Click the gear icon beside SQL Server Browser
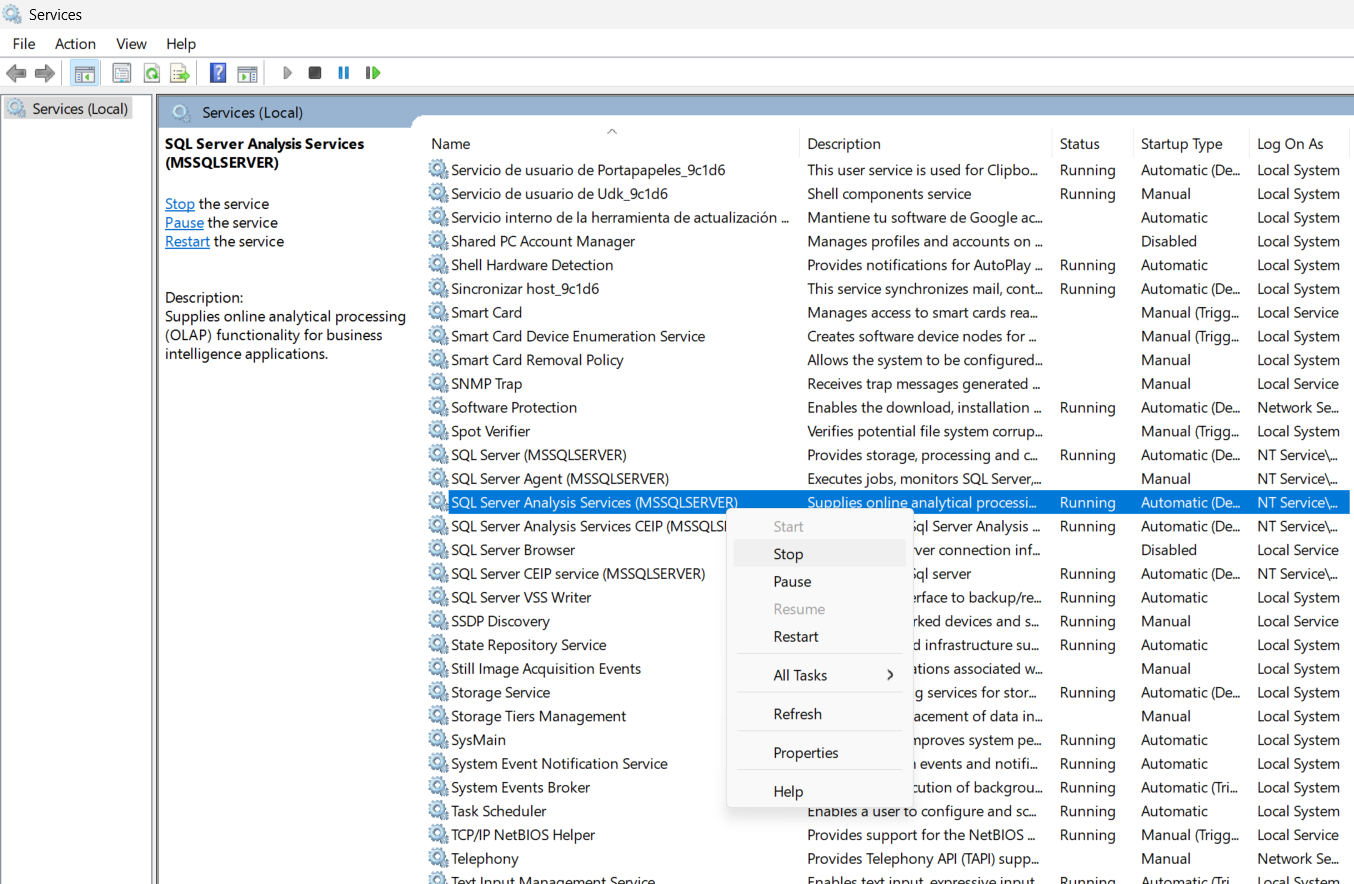Screen dimensions: 1354x884 point(438,550)
